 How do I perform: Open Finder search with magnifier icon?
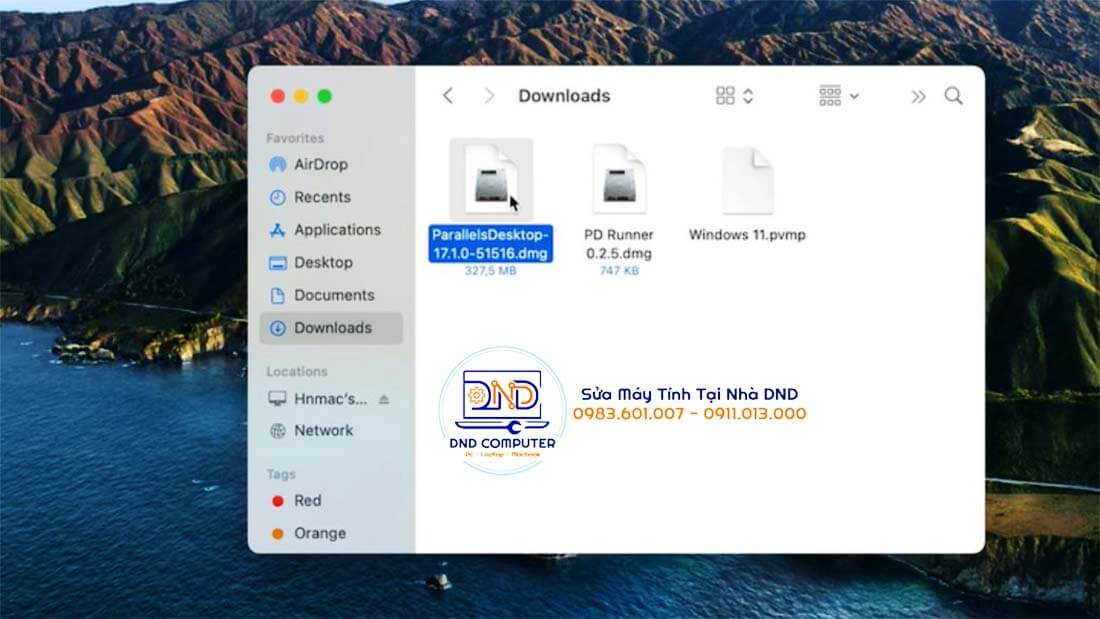click(x=953, y=95)
